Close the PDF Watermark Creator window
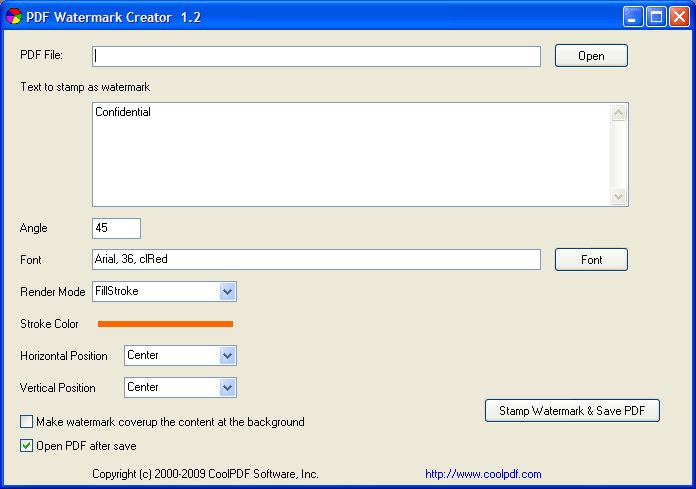The height and width of the screenshot is (489, 696). point(679,16)
